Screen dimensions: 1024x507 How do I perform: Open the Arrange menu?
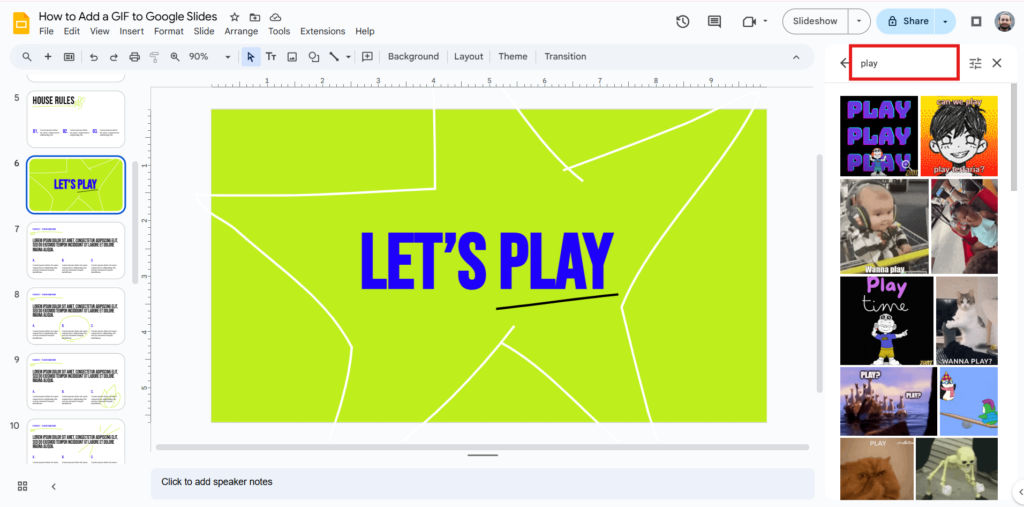pyautogui.click(x=241, y=31)
